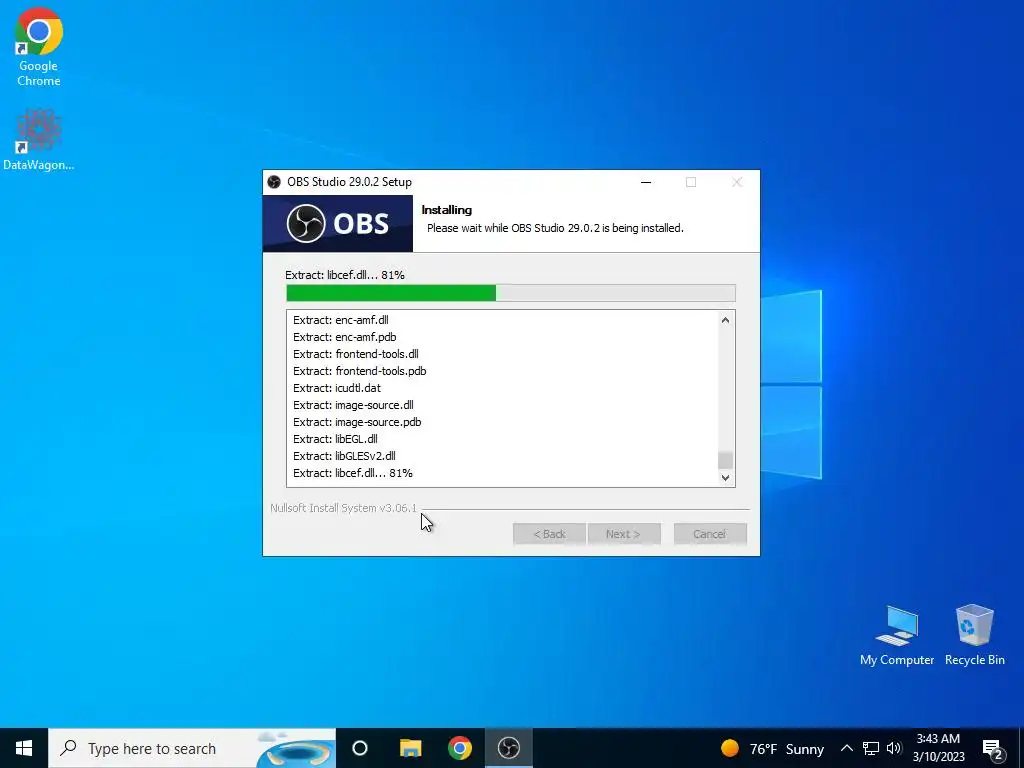This screenshot has height=768, width=1024.
Task: Select the DataWagon desktop shortcut
Action: (39, 140)
